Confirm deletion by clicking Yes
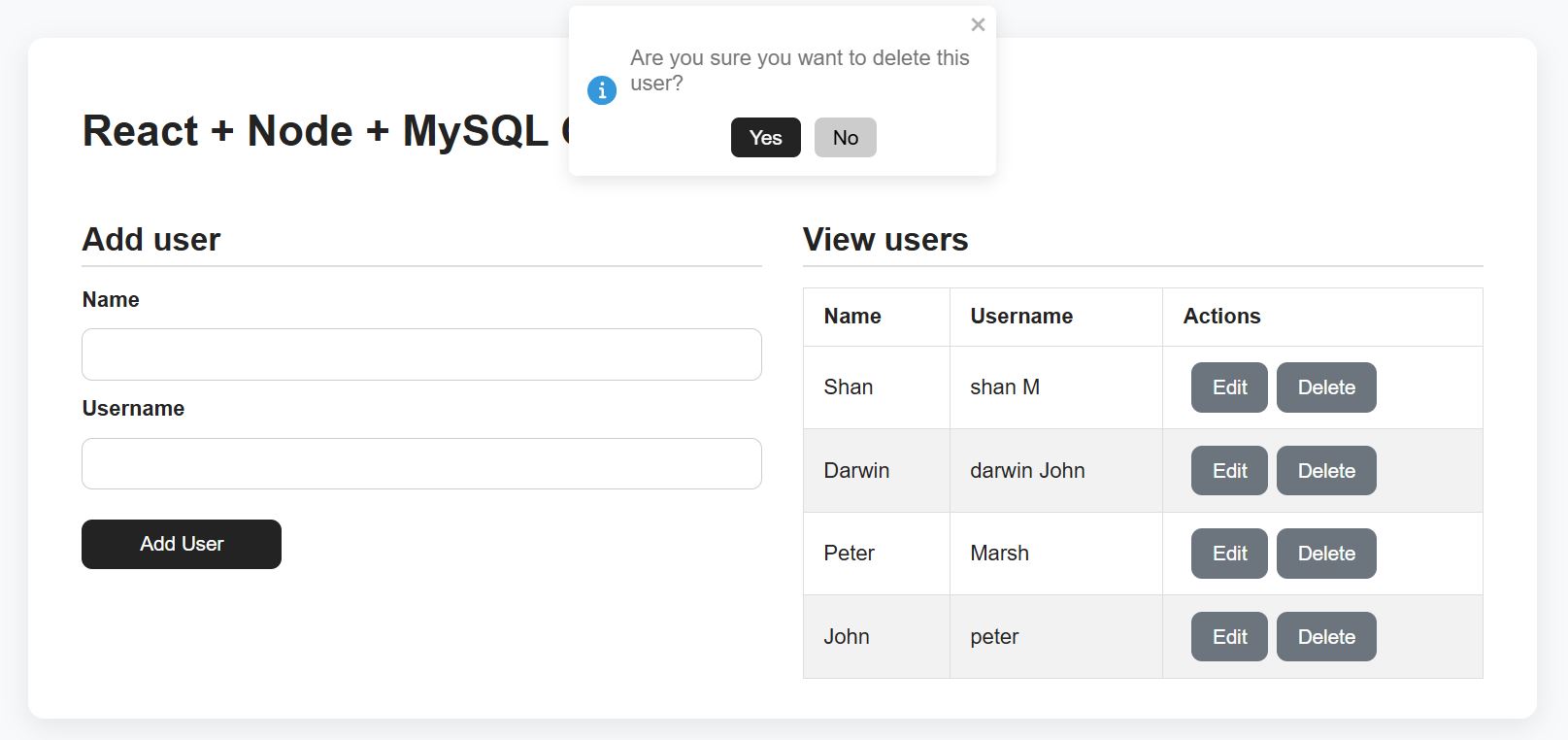 pos(765,138)
